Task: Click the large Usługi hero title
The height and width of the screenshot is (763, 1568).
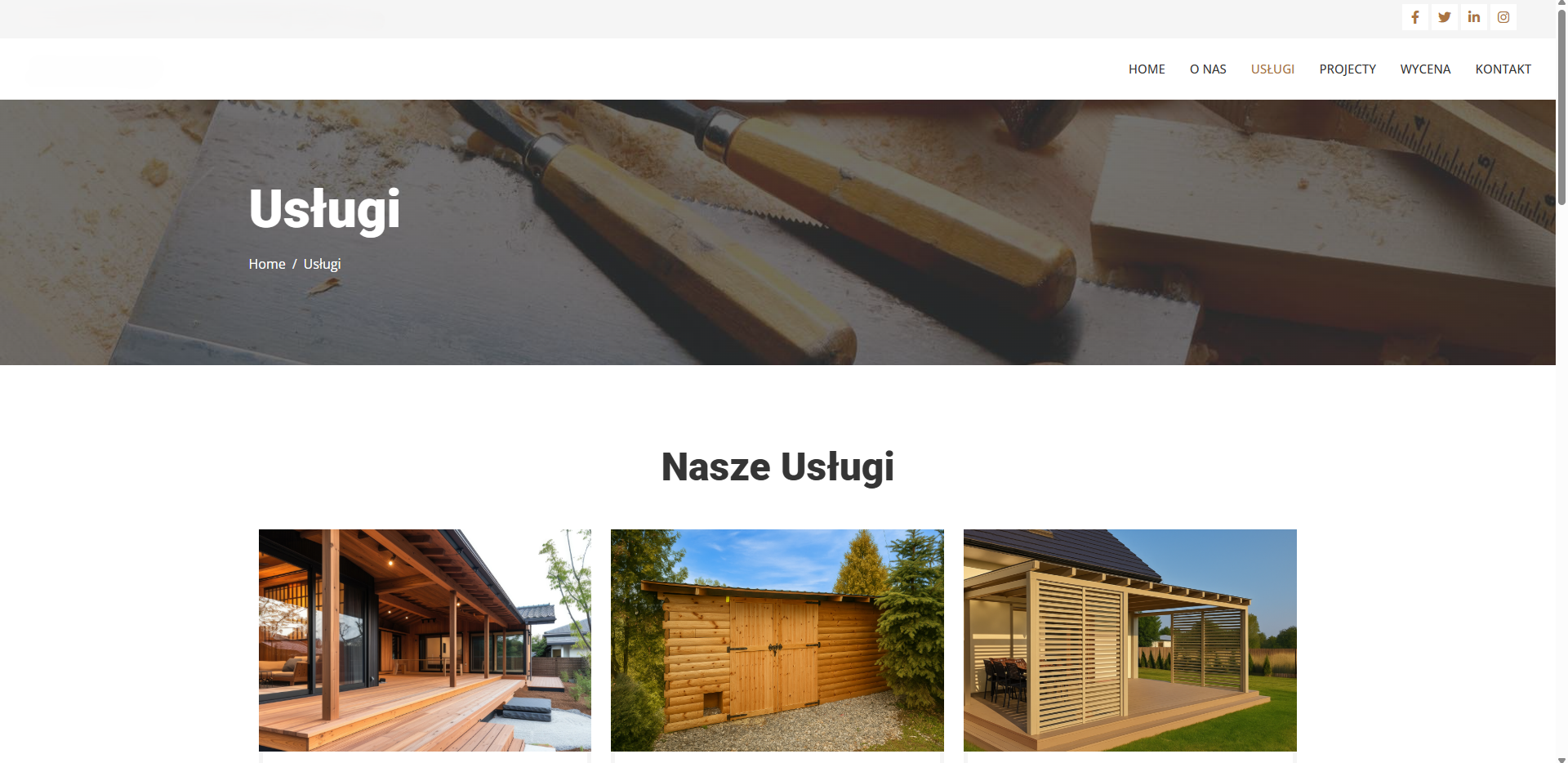Action: tap(324, 210)
